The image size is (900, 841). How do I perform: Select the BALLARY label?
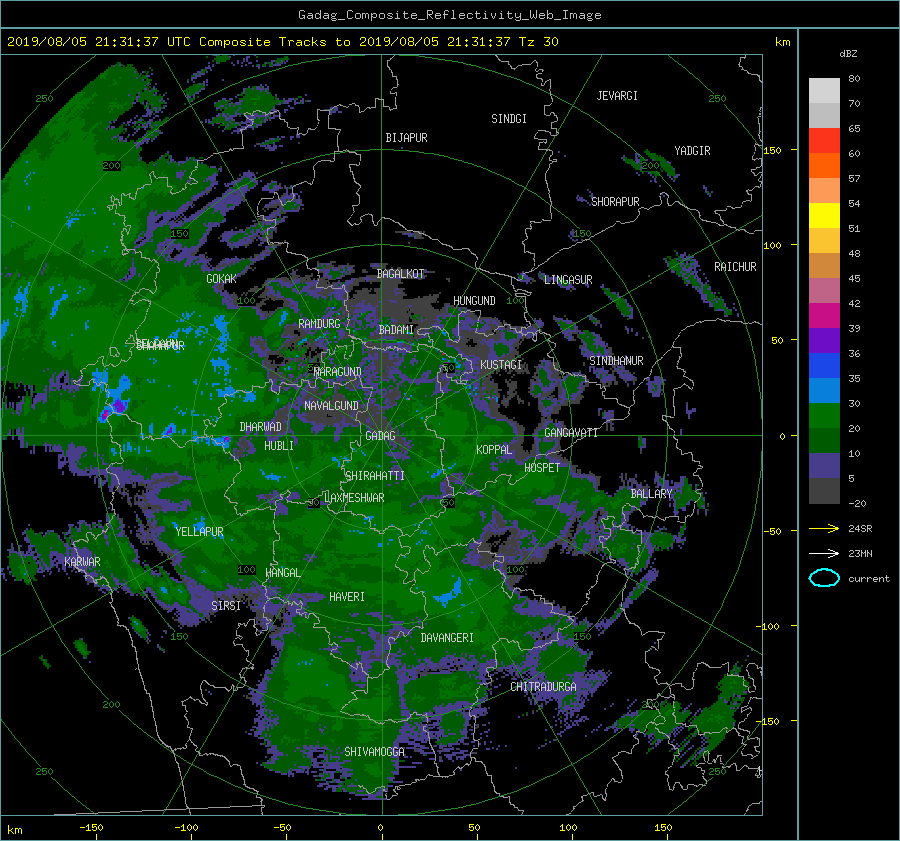click(651, 494)
